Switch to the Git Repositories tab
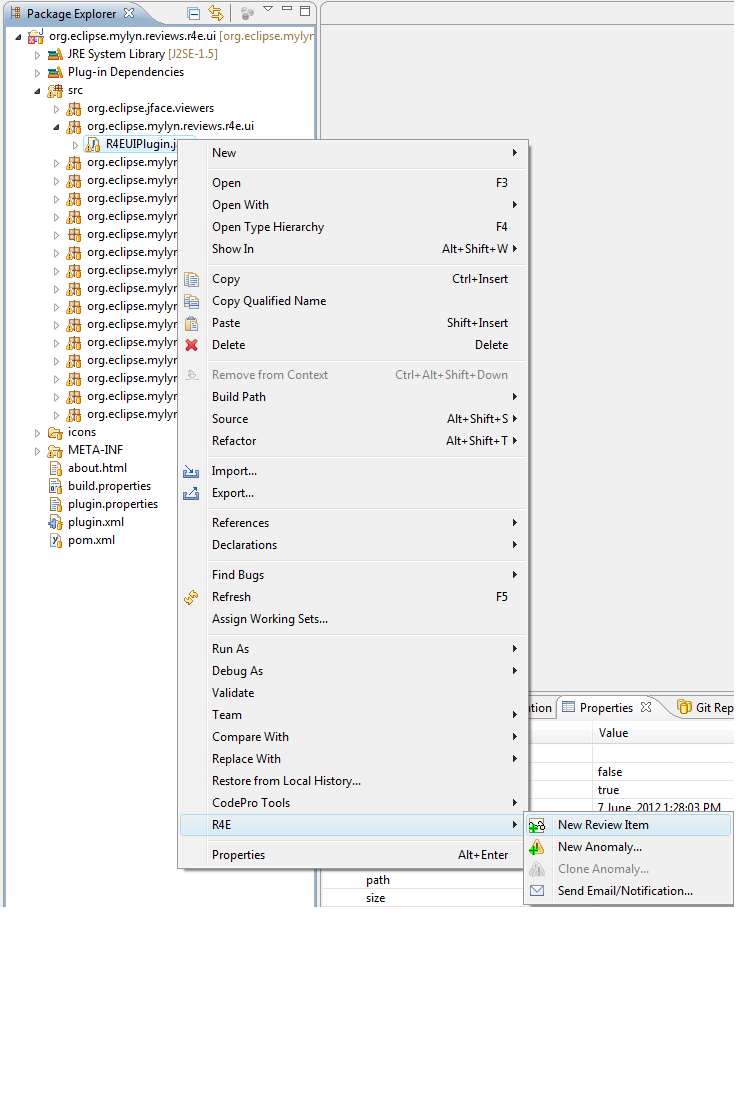This screenshot has width=736, height=1115. point(705,707)
